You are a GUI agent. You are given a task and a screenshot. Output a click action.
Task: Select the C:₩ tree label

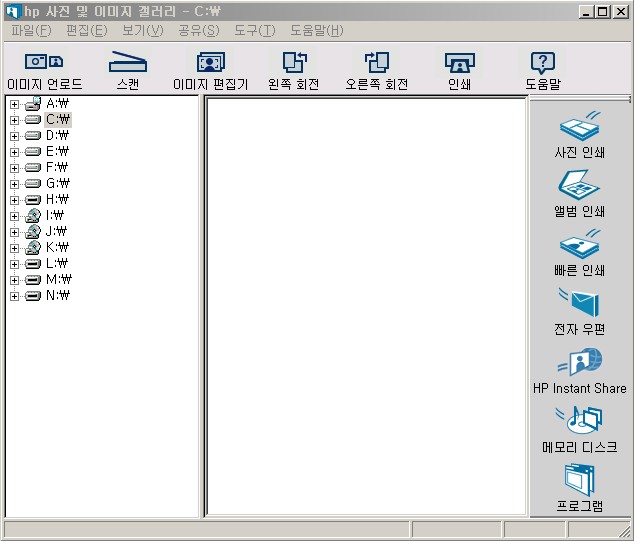58,120
